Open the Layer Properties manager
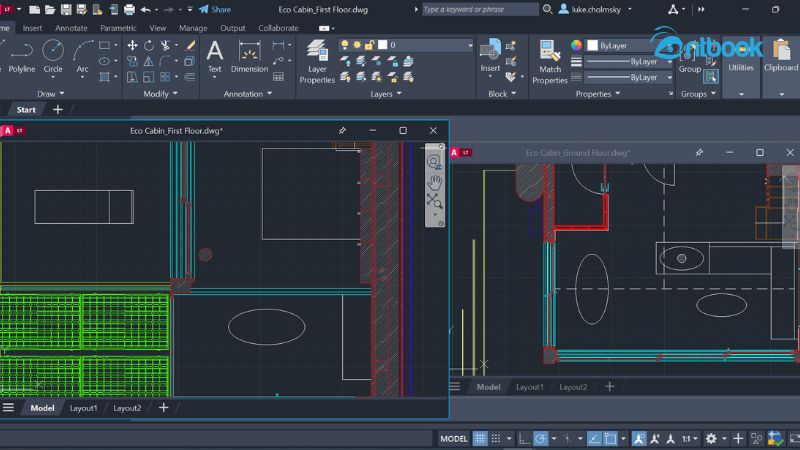This screenshot has height=450, width=800. tap(317, 62)
